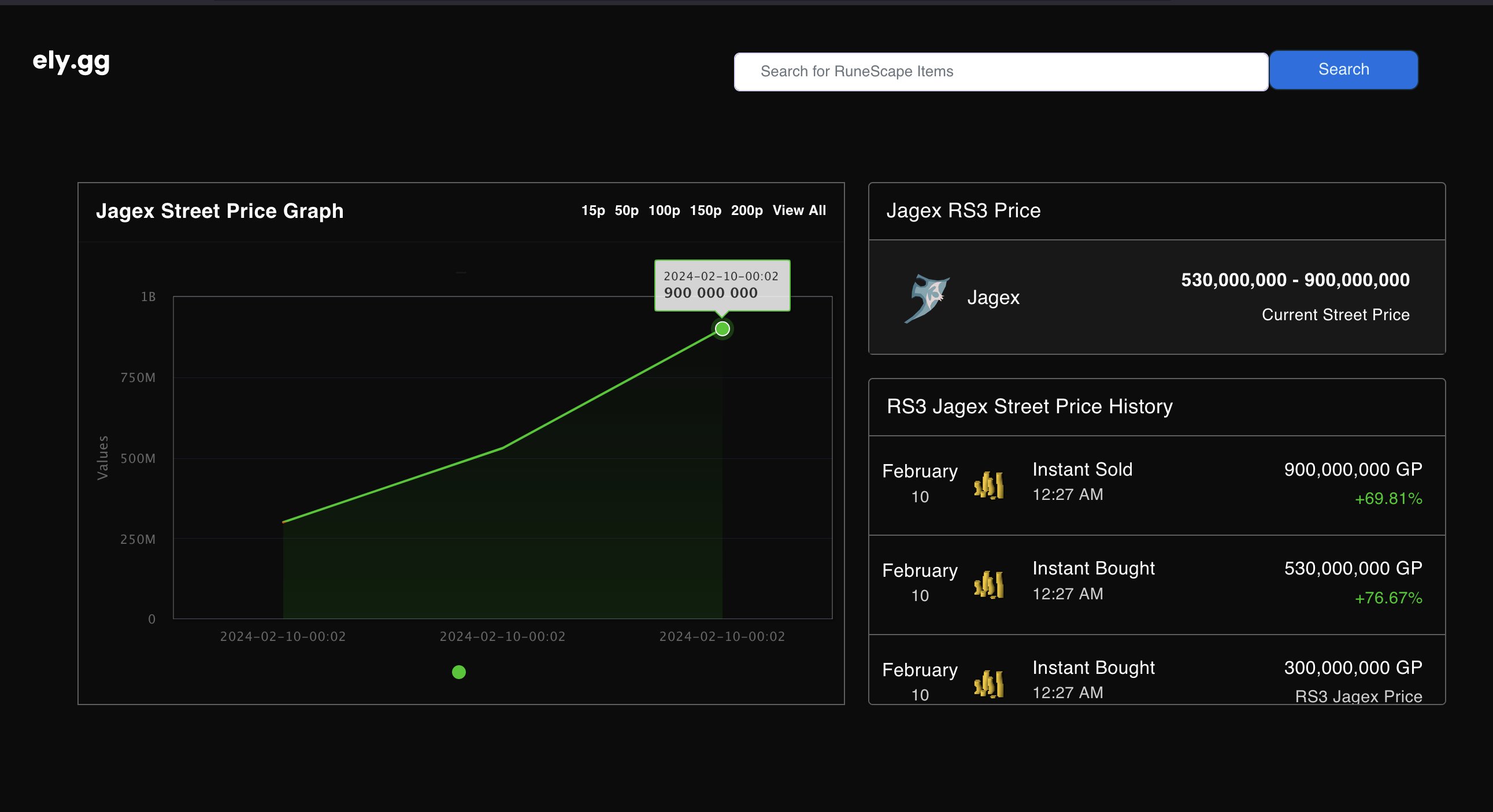Image resolution: width=1493 pixels, height=812 pixels.
Task: Click the Values axis title
Action: [102, 458]
